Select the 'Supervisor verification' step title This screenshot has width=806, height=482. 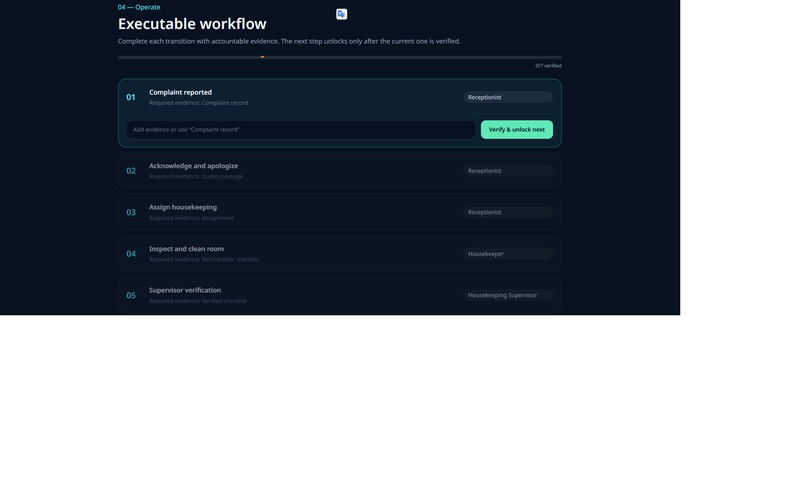coord(185,290)
